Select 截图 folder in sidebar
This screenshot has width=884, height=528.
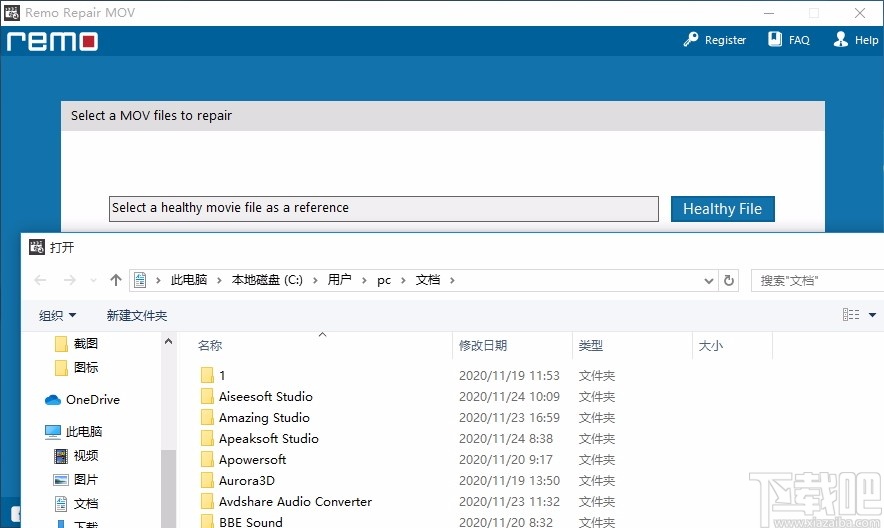coord(85,344)
